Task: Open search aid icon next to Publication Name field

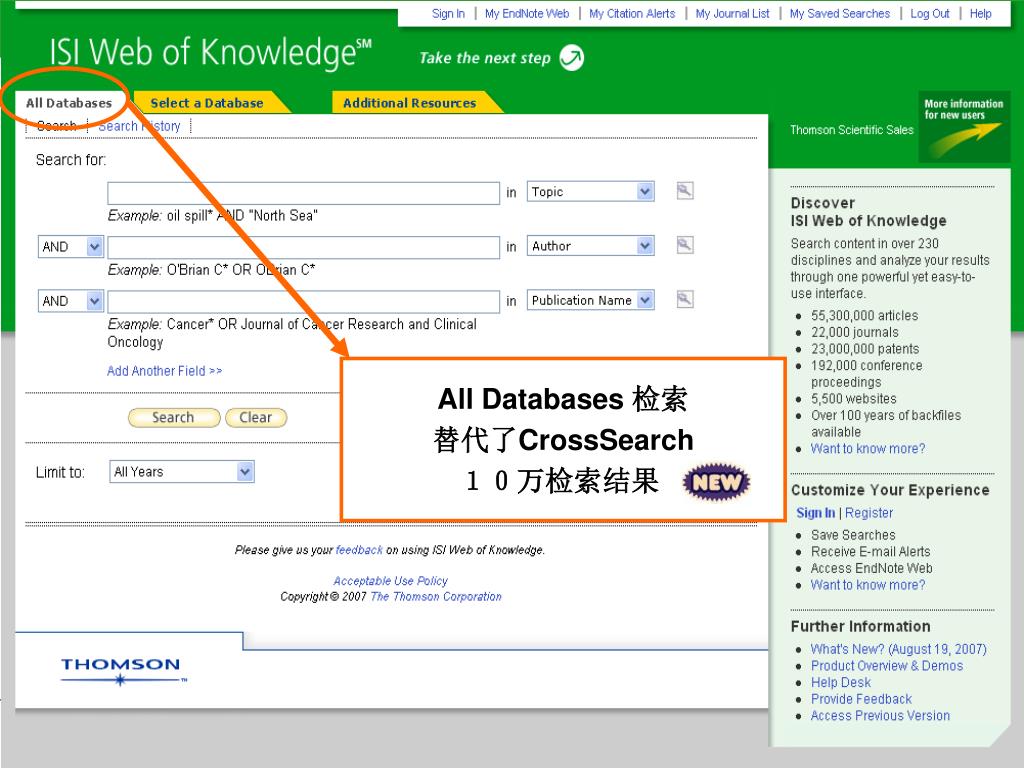Action: tap(684, 299)
